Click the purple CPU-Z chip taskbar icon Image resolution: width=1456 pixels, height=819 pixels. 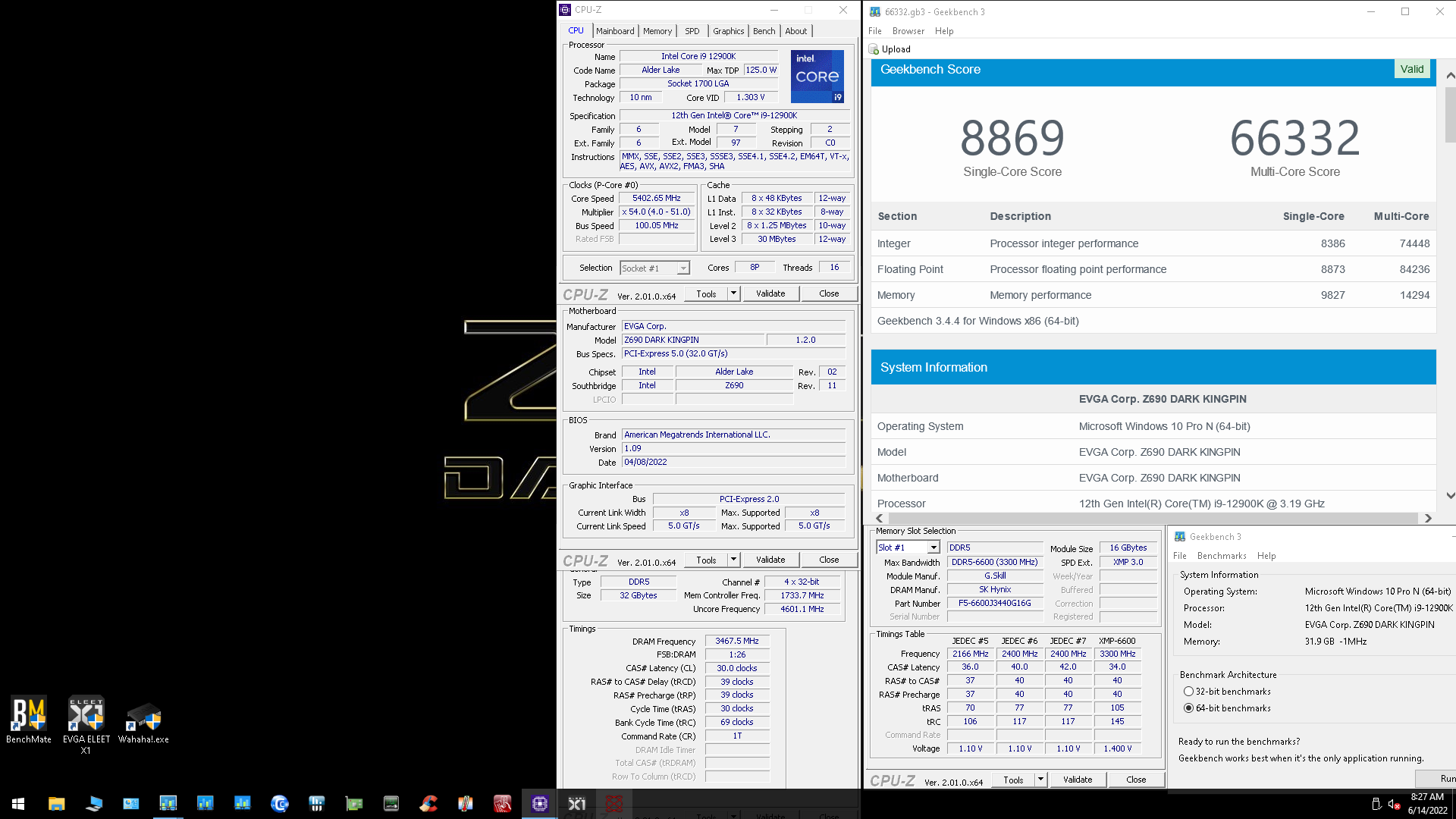coord(540,804)
